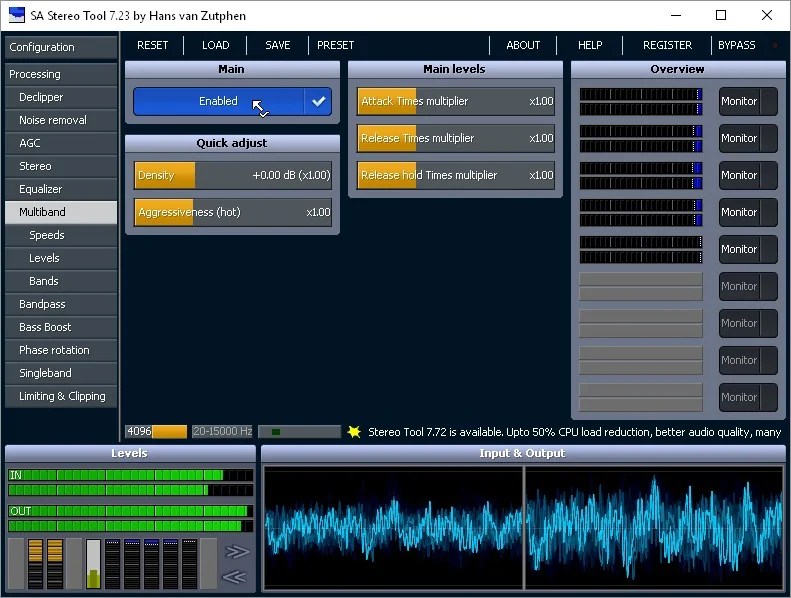Adjust the Aggressiveness (hot) slider
Image resolution: width=791 pixels, height=598 pixels.
coord(233,212)
